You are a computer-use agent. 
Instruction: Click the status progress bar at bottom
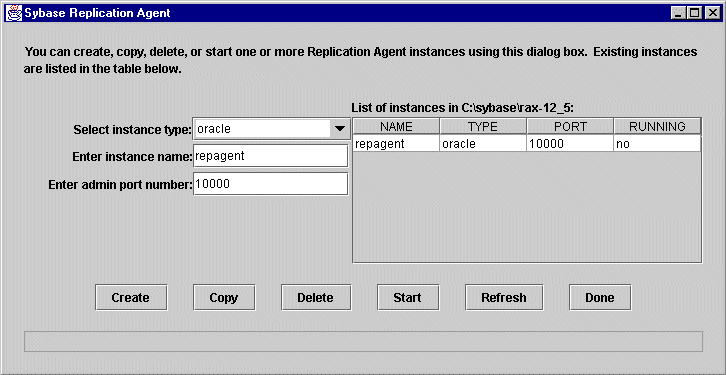[363, 341]
